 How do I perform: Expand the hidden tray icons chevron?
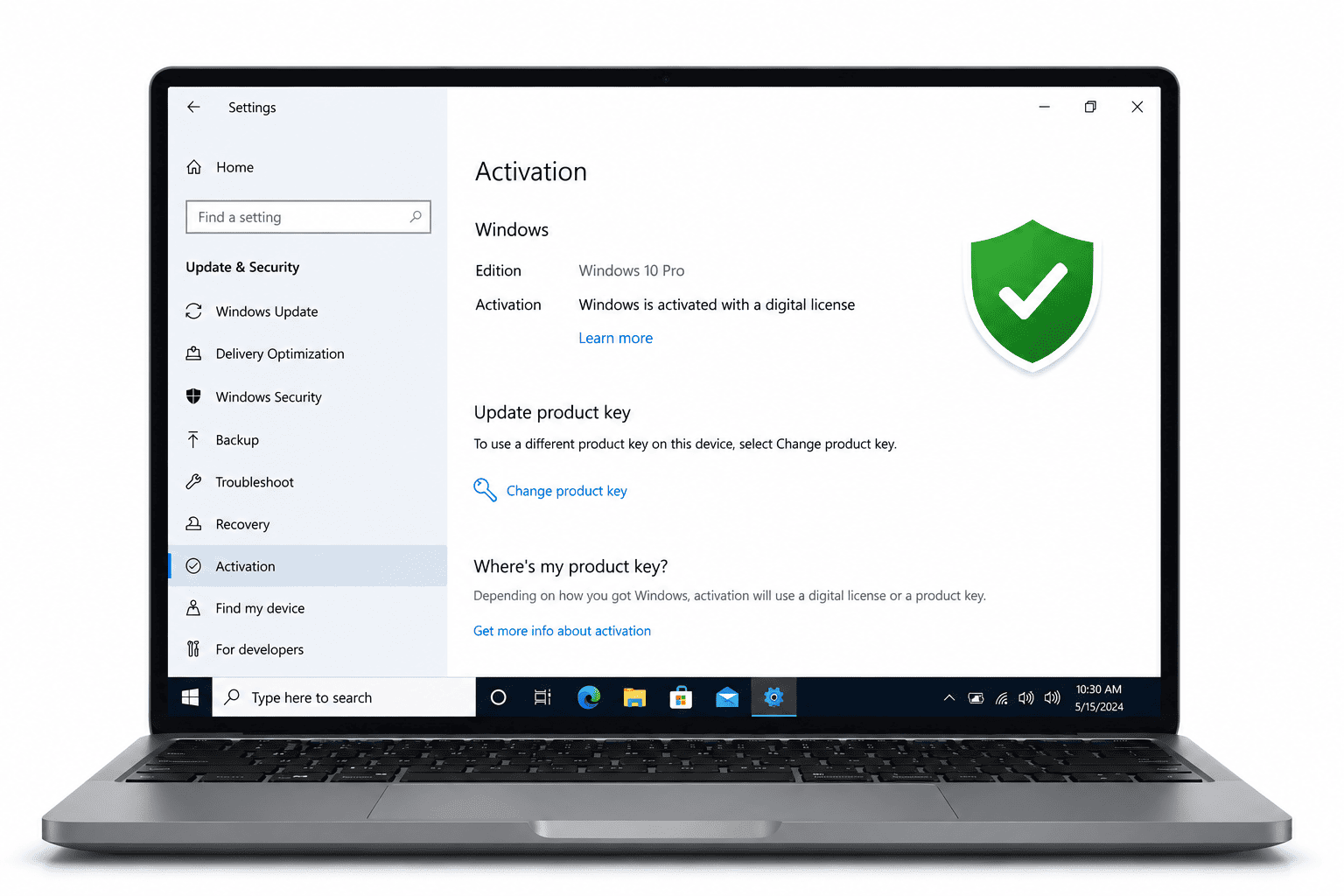click(x=949, y=697)
